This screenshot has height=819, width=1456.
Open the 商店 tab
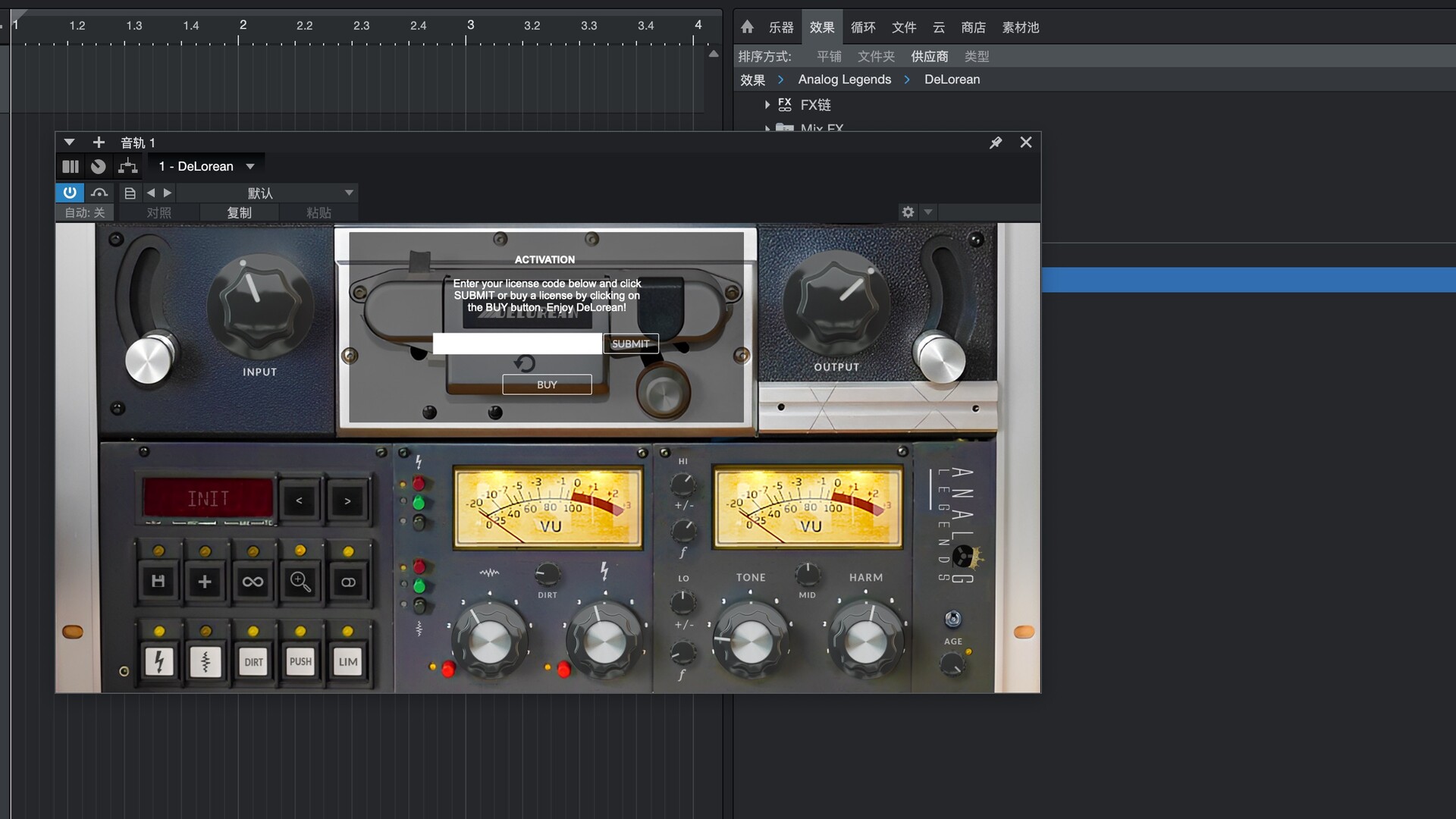tap(973, 27)
